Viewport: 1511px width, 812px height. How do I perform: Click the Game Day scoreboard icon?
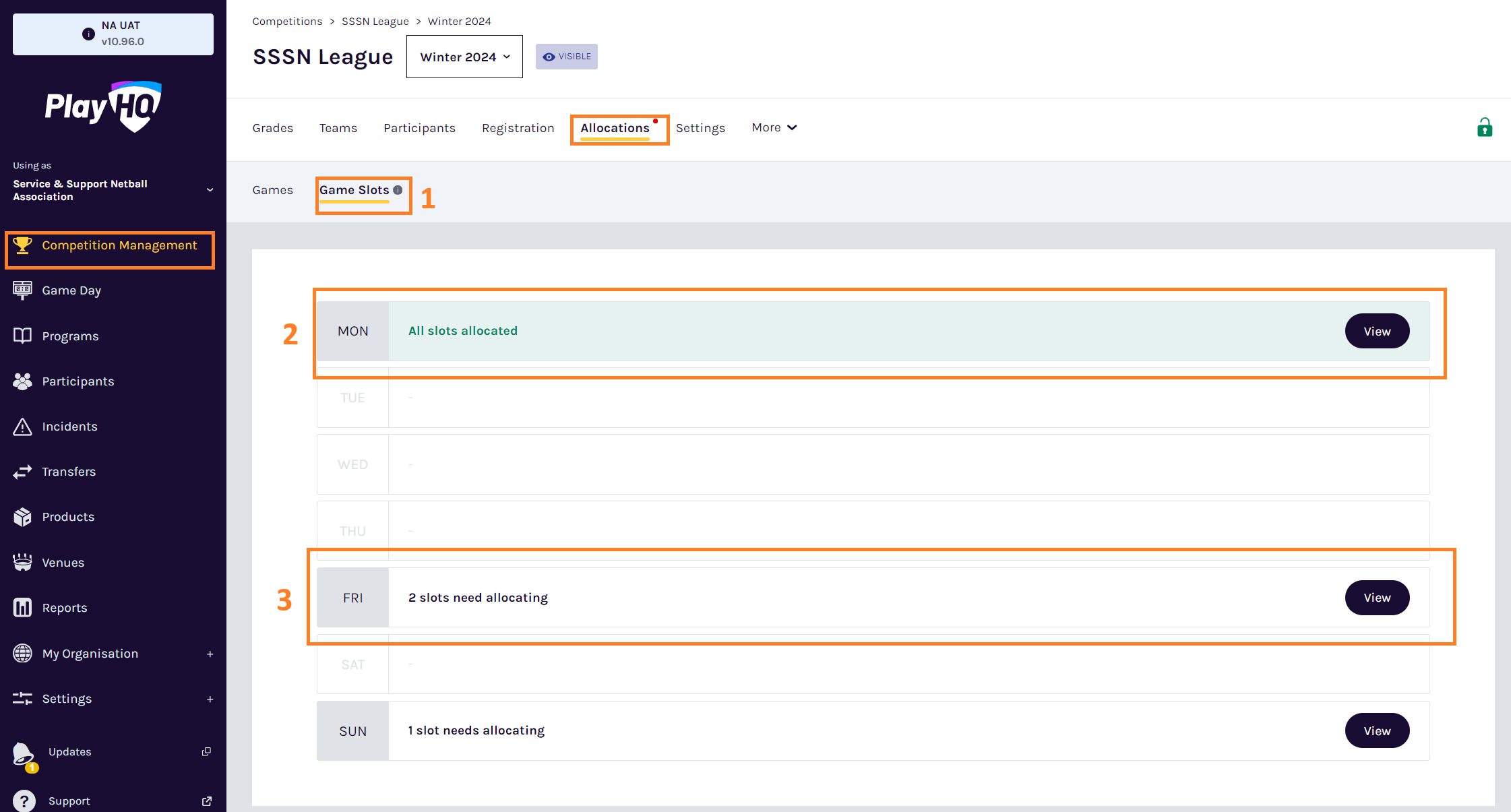(x=22, y=290)
